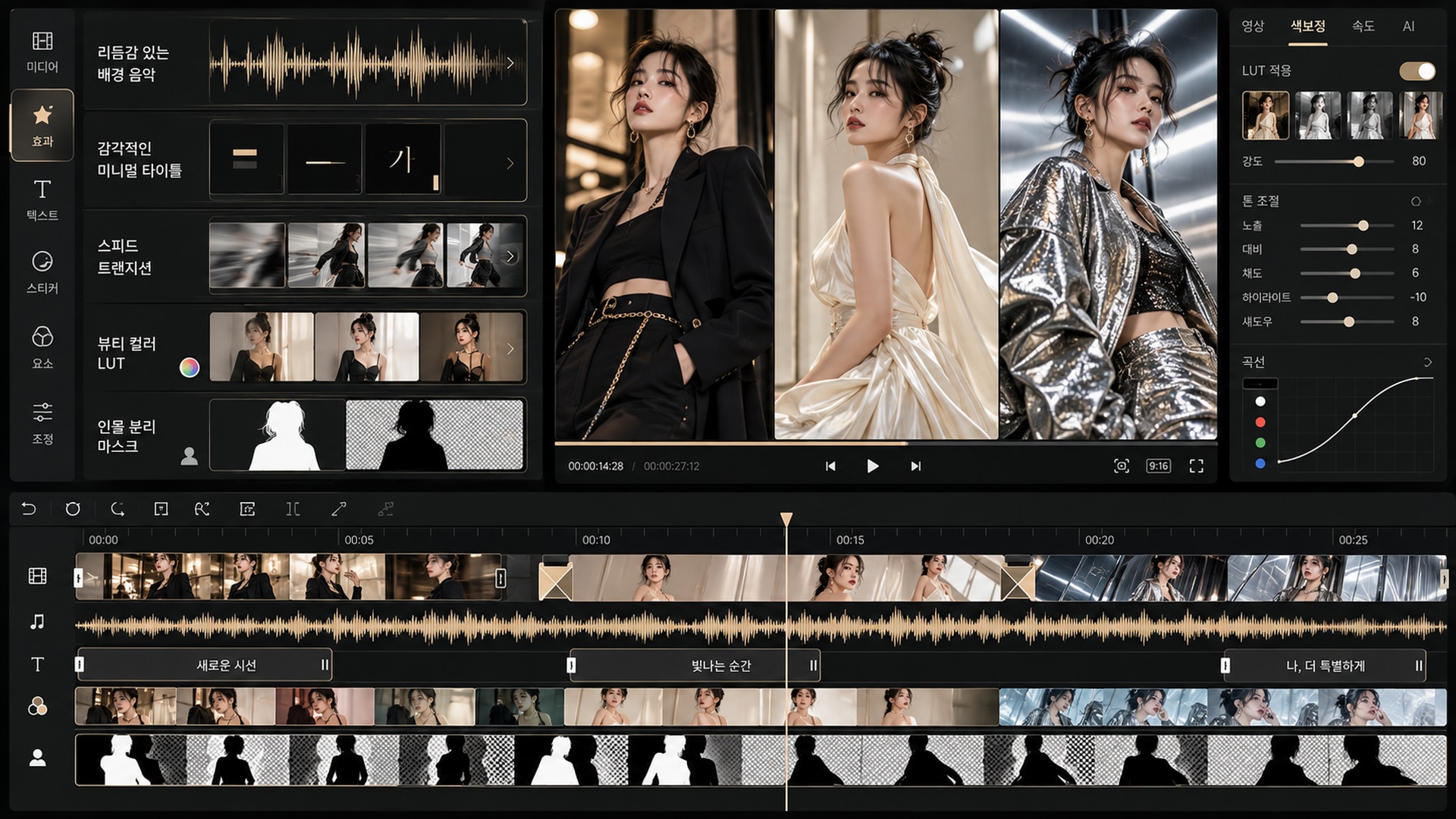Select the red curve channel dot

1260,422
